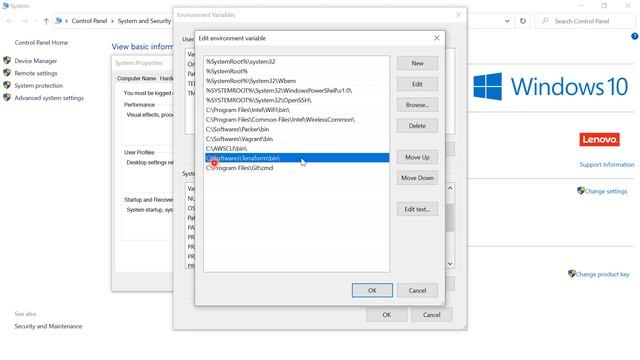Confirm with OK in Edit environment variable dialog
Image resolution: width=640 pixels, height=360 pixels.
372,291
